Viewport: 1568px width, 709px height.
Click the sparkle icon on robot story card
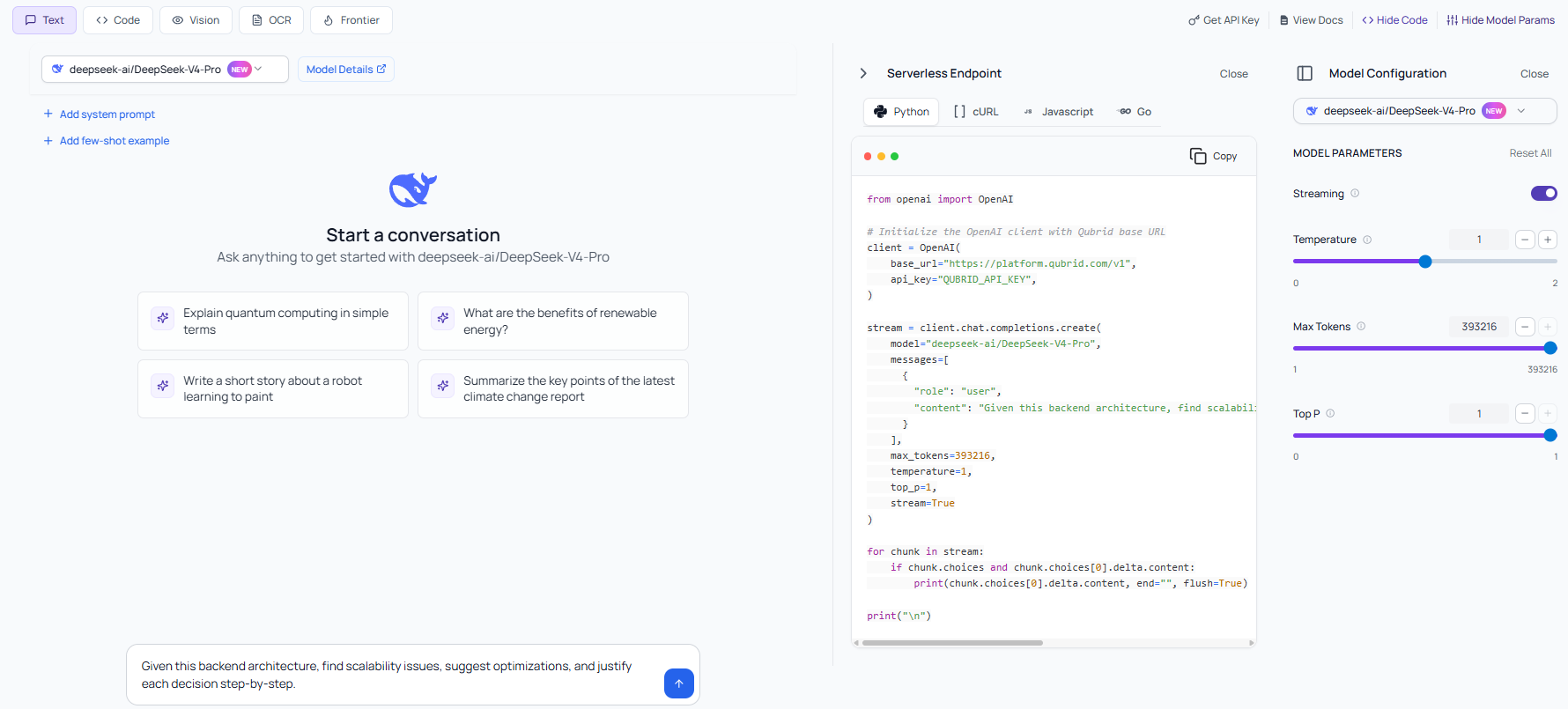pos(163,386)
